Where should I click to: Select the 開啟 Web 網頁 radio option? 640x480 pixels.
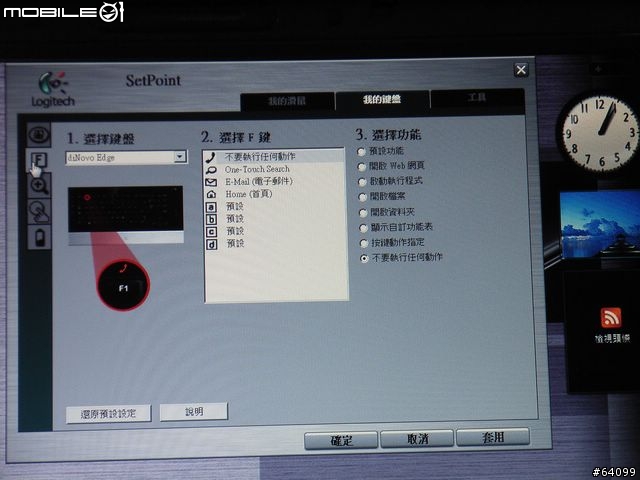coord(362,167)
